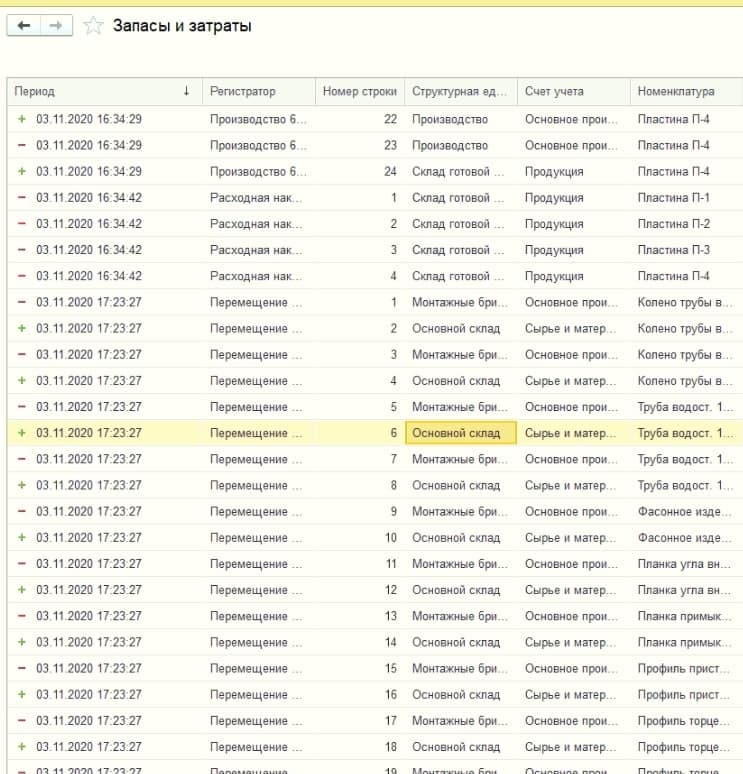Select Склад готовой cell in Пластина П-2 row

tap(461, 224)
